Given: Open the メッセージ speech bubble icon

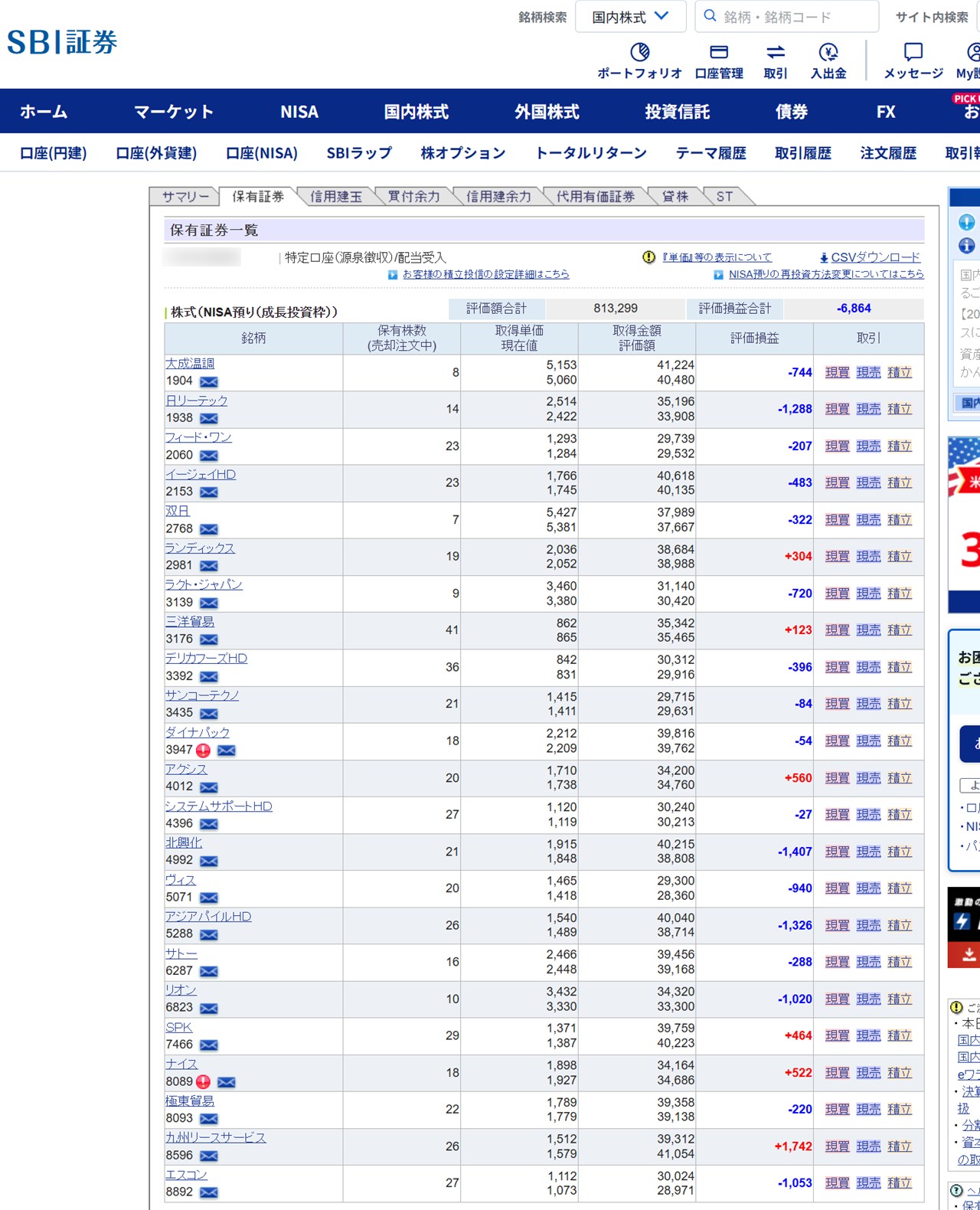Looking at the screenshot, I should tap(913, 52).
